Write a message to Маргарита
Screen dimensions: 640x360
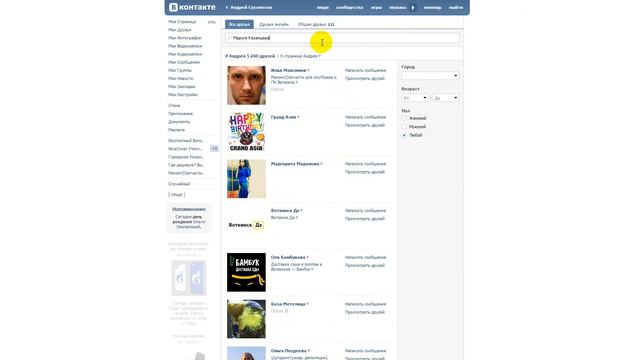pos(365,164)
